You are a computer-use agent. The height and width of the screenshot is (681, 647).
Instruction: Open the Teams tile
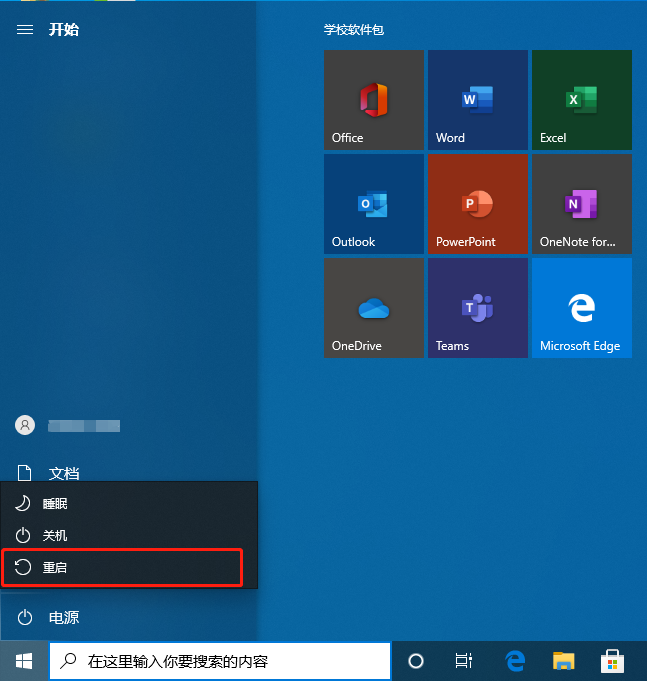pos(477,308)
